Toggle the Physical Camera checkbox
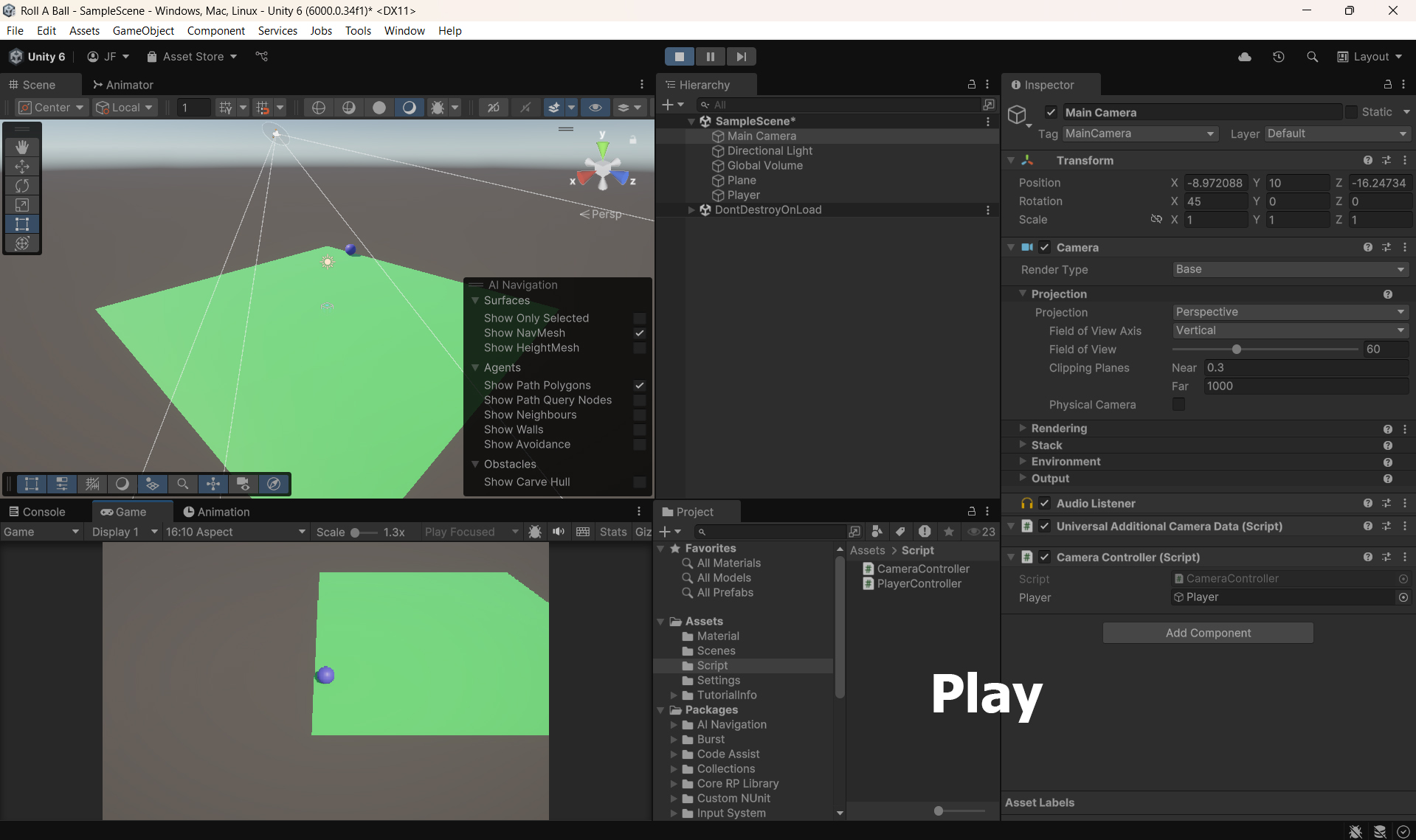This screenshot has width=1416, height=840. coord(1178,405)
